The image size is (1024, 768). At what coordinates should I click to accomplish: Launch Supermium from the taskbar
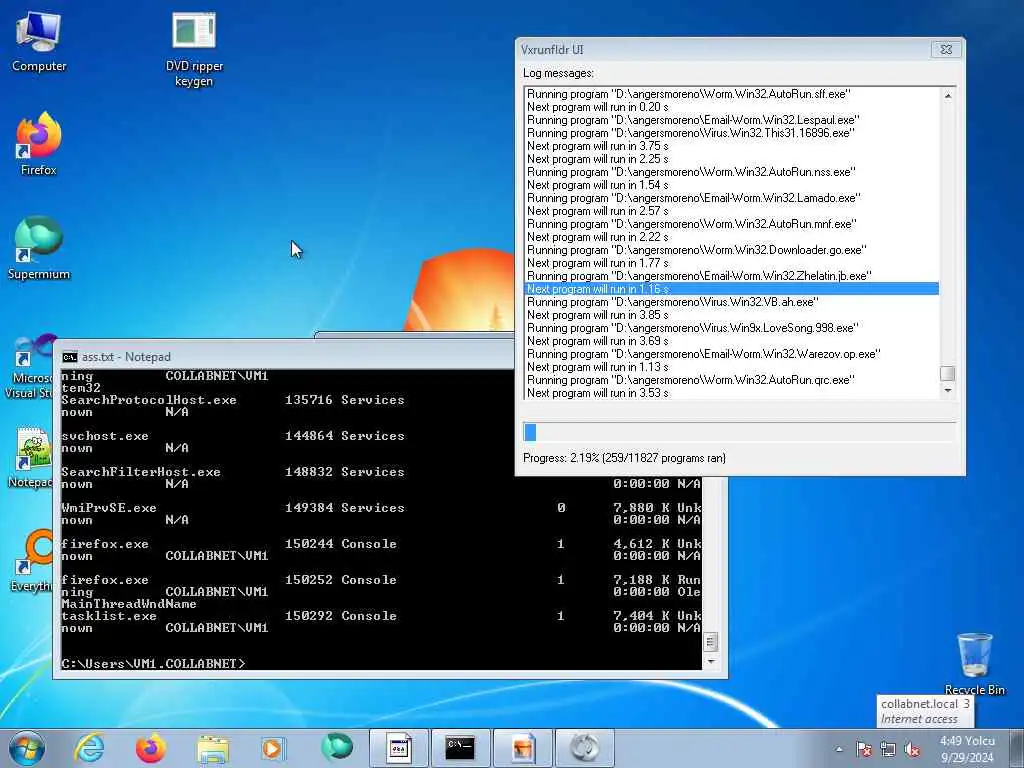[336, 747]
